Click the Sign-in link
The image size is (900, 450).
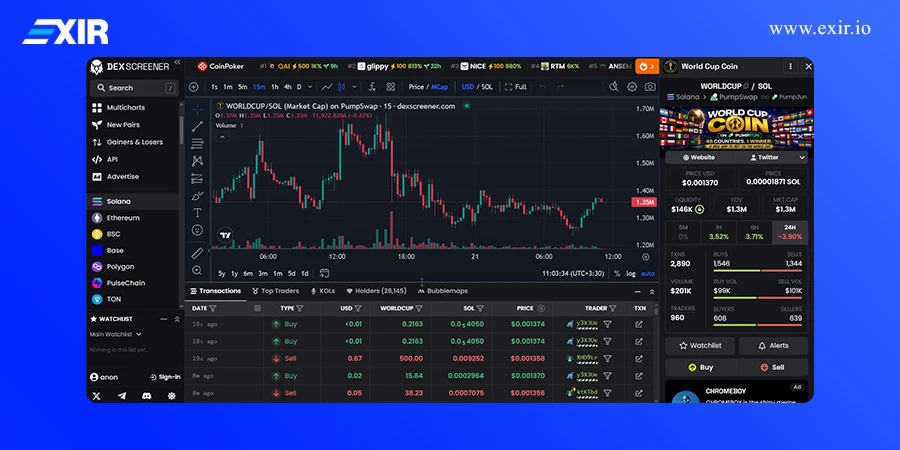click(165, 377)
